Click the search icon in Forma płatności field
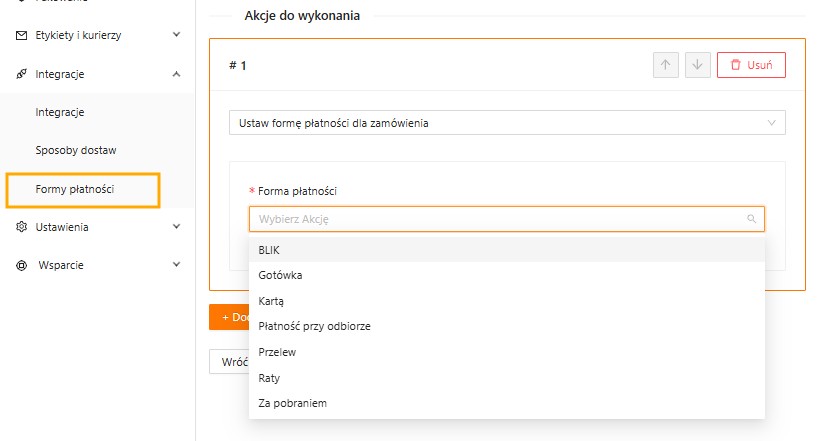 tap(751, 218)
